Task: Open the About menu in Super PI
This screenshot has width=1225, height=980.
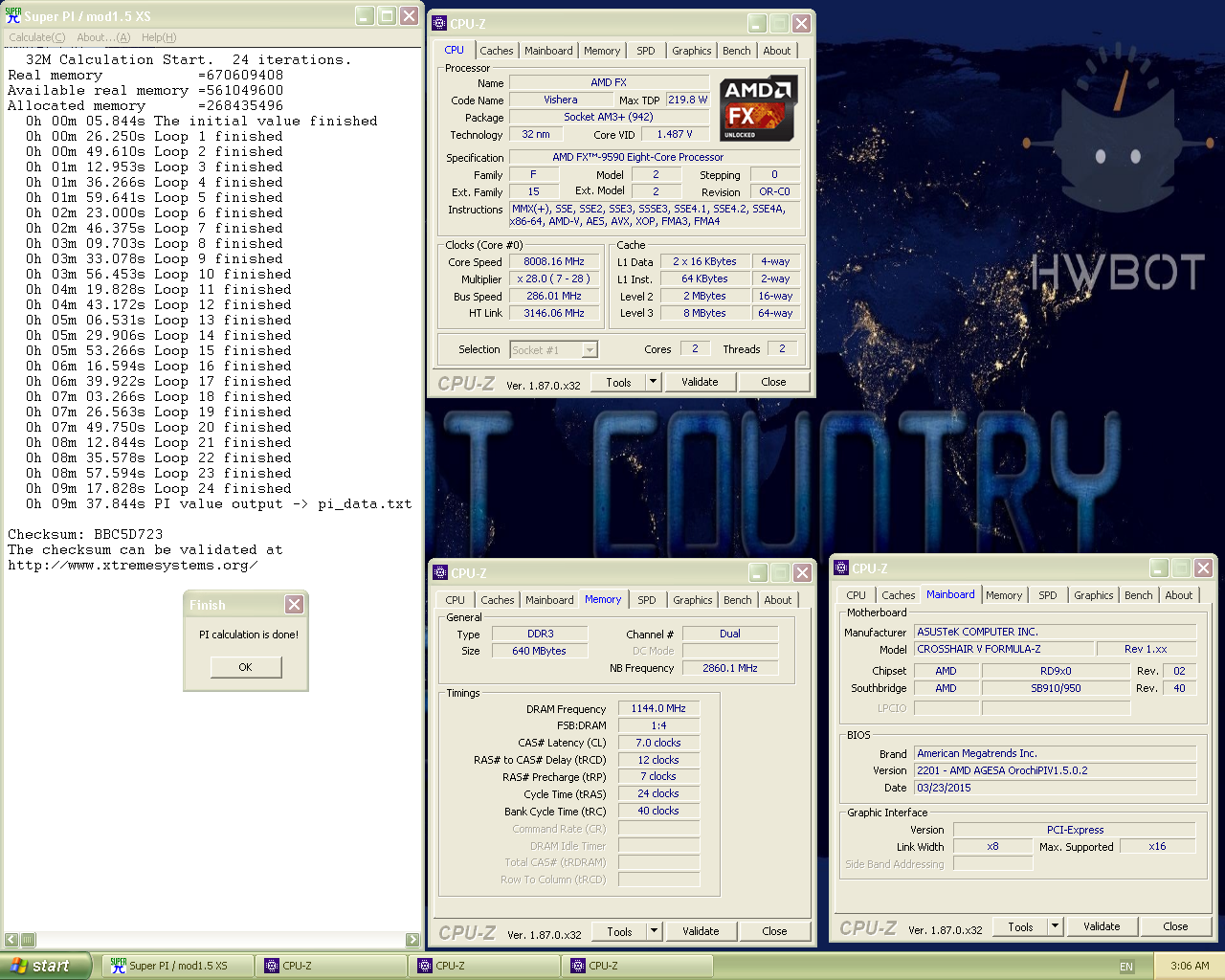Action: click(x=103, y=37)
